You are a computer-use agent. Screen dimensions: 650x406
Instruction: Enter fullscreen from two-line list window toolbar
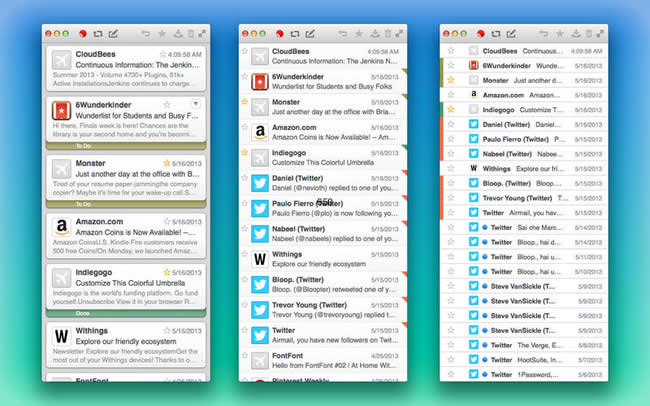[x=399, y=34]
